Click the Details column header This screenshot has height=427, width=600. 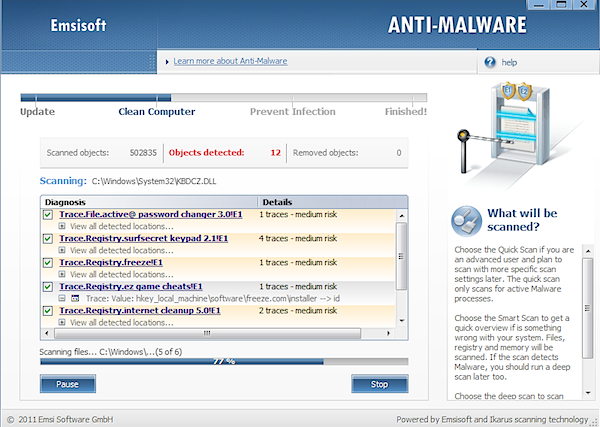(x=333, y=202)
